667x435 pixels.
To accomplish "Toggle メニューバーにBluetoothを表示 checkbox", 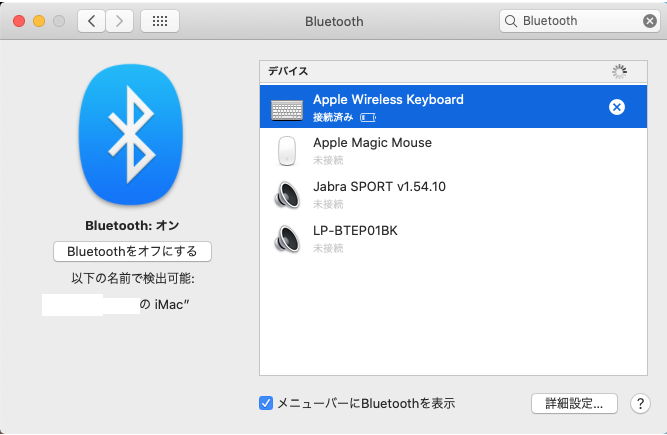I will pyautogui.click(x=266, y=403).
